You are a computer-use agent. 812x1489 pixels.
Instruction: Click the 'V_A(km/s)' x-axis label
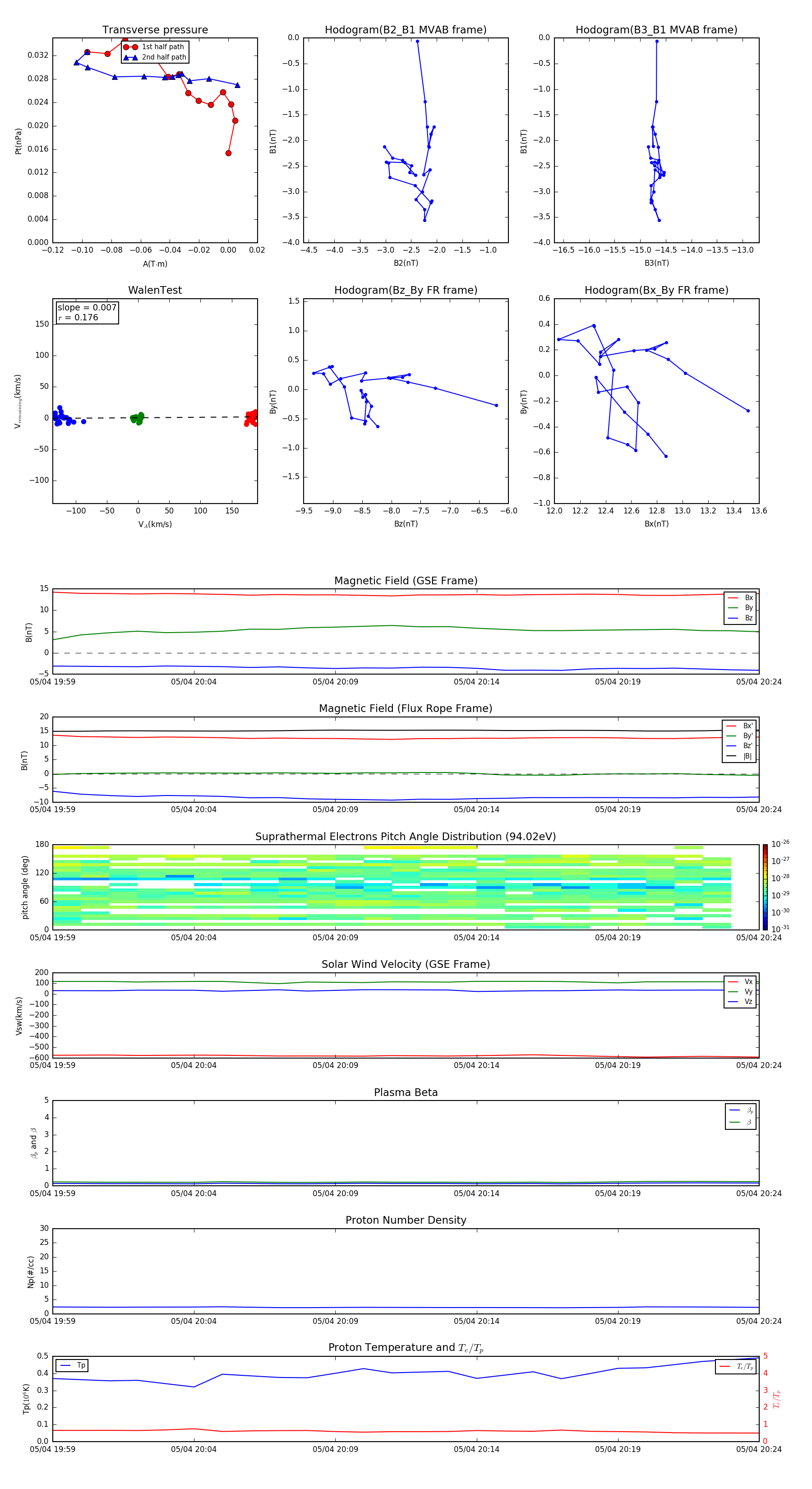pos(155,524)
